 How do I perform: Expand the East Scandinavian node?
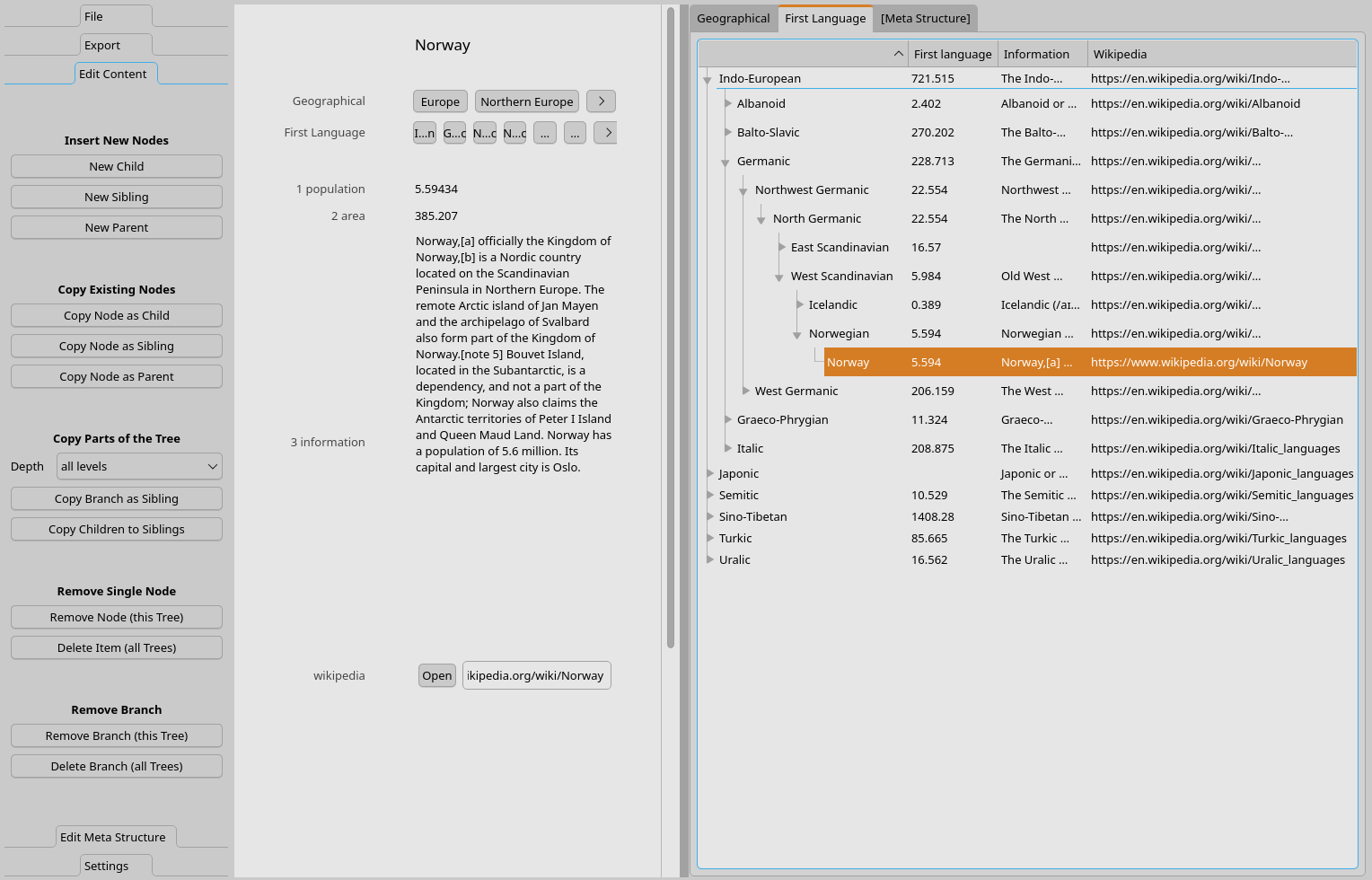[781, 247]
